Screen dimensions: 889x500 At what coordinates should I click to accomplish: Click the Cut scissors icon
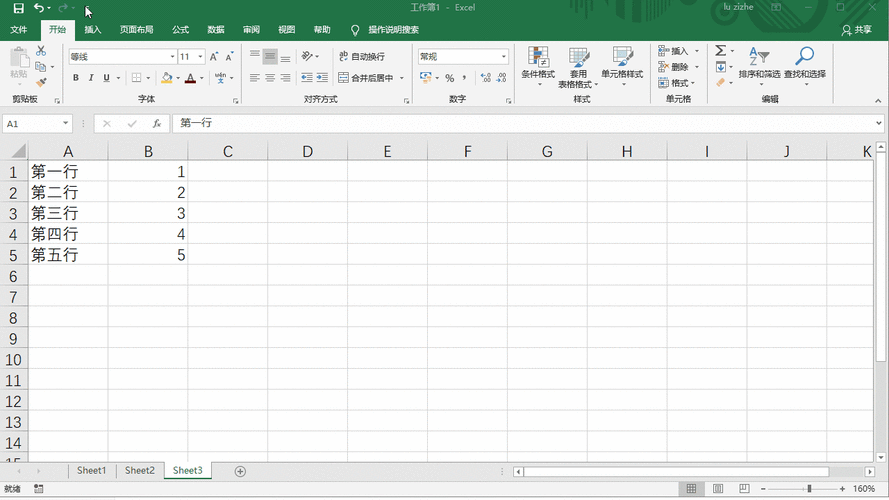[x=41, y=51]
